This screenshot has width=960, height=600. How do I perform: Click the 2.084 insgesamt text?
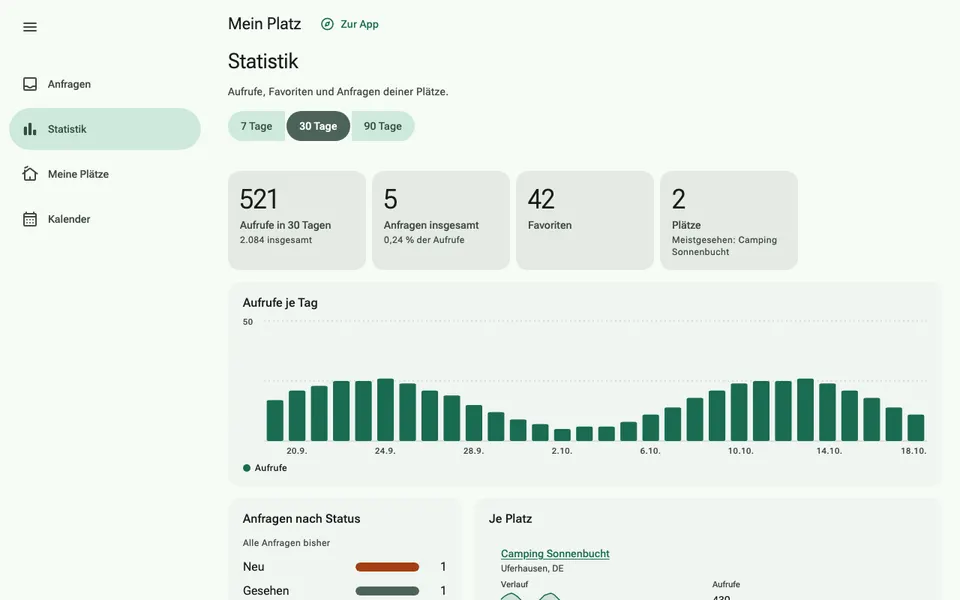point(276,240)
